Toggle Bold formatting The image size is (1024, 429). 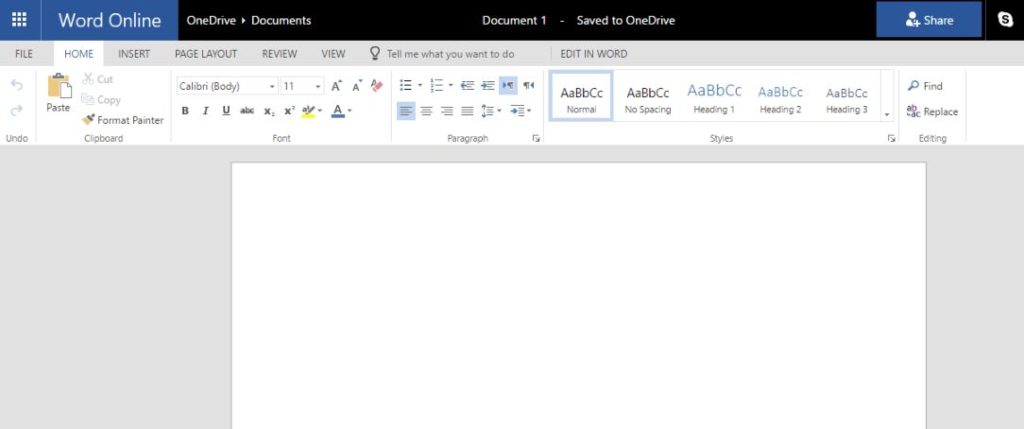pyautogui.click(x=185, y=111)
